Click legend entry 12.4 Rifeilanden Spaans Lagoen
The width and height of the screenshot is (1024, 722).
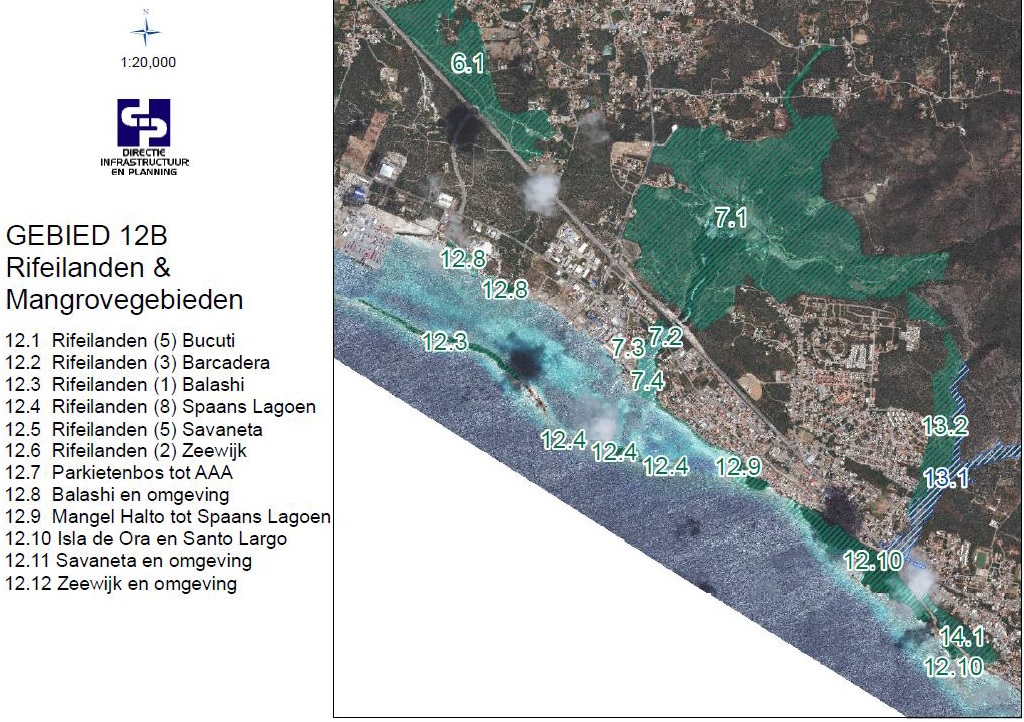pos(160,407)
